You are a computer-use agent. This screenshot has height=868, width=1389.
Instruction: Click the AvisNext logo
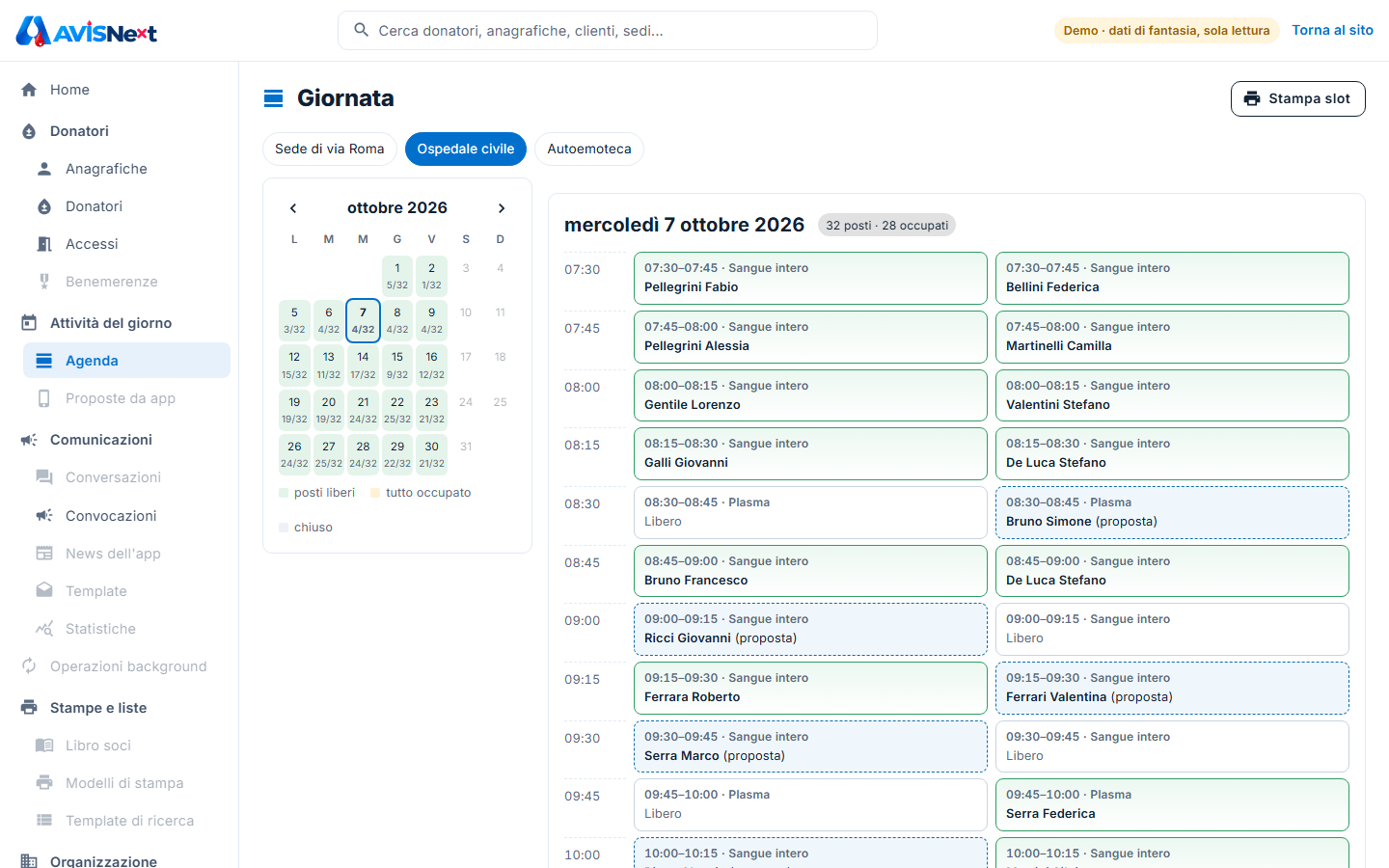pyautogui.click(x=87, y=31)
